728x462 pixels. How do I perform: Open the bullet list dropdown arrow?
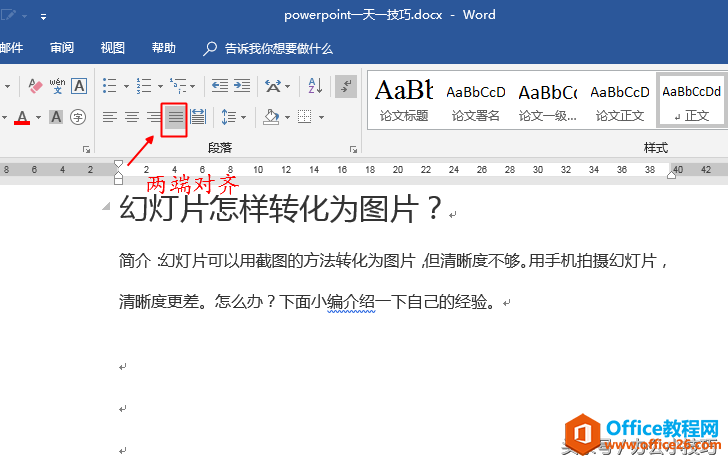tap(124, 86)
